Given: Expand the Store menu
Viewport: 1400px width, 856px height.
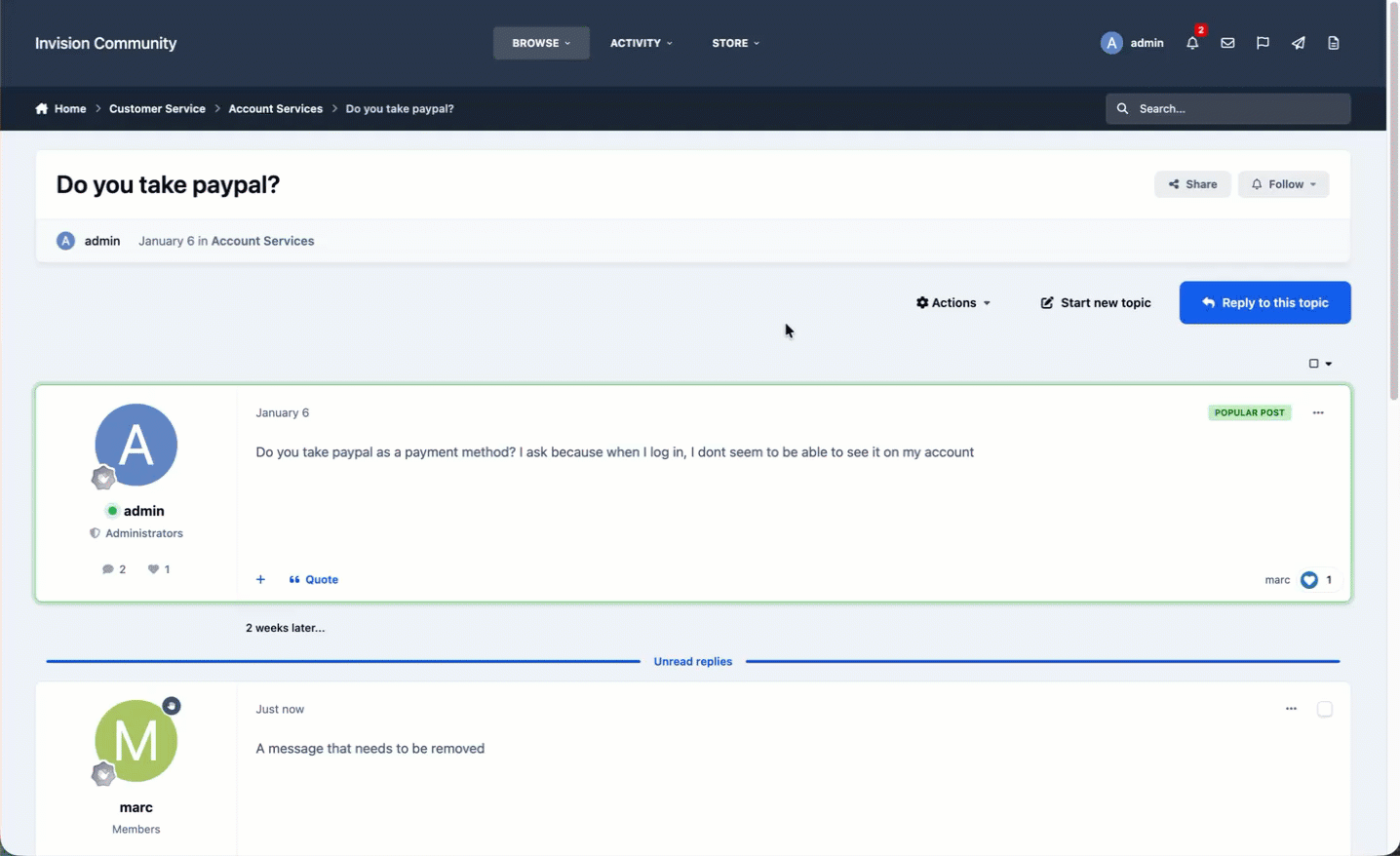Looking at the screenshot, I should 735,43.
